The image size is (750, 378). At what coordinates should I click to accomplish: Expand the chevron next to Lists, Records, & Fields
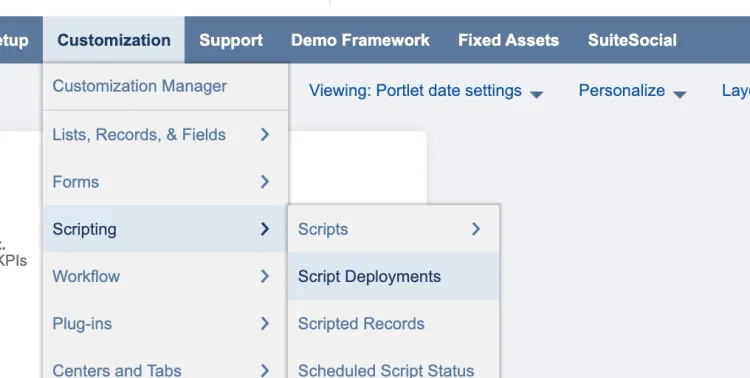(265, 135)
